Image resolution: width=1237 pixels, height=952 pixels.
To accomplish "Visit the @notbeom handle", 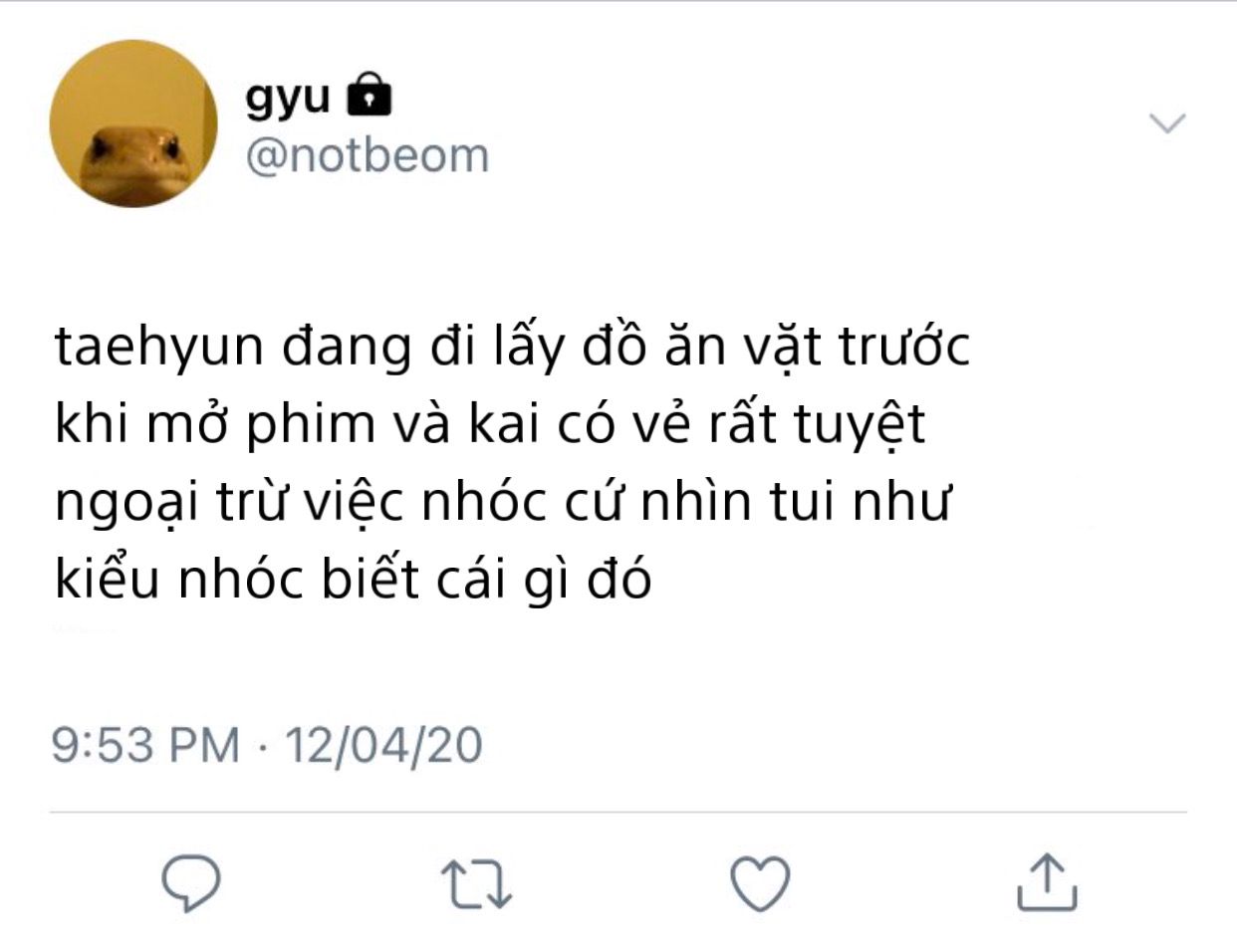I will coord(368,155).
